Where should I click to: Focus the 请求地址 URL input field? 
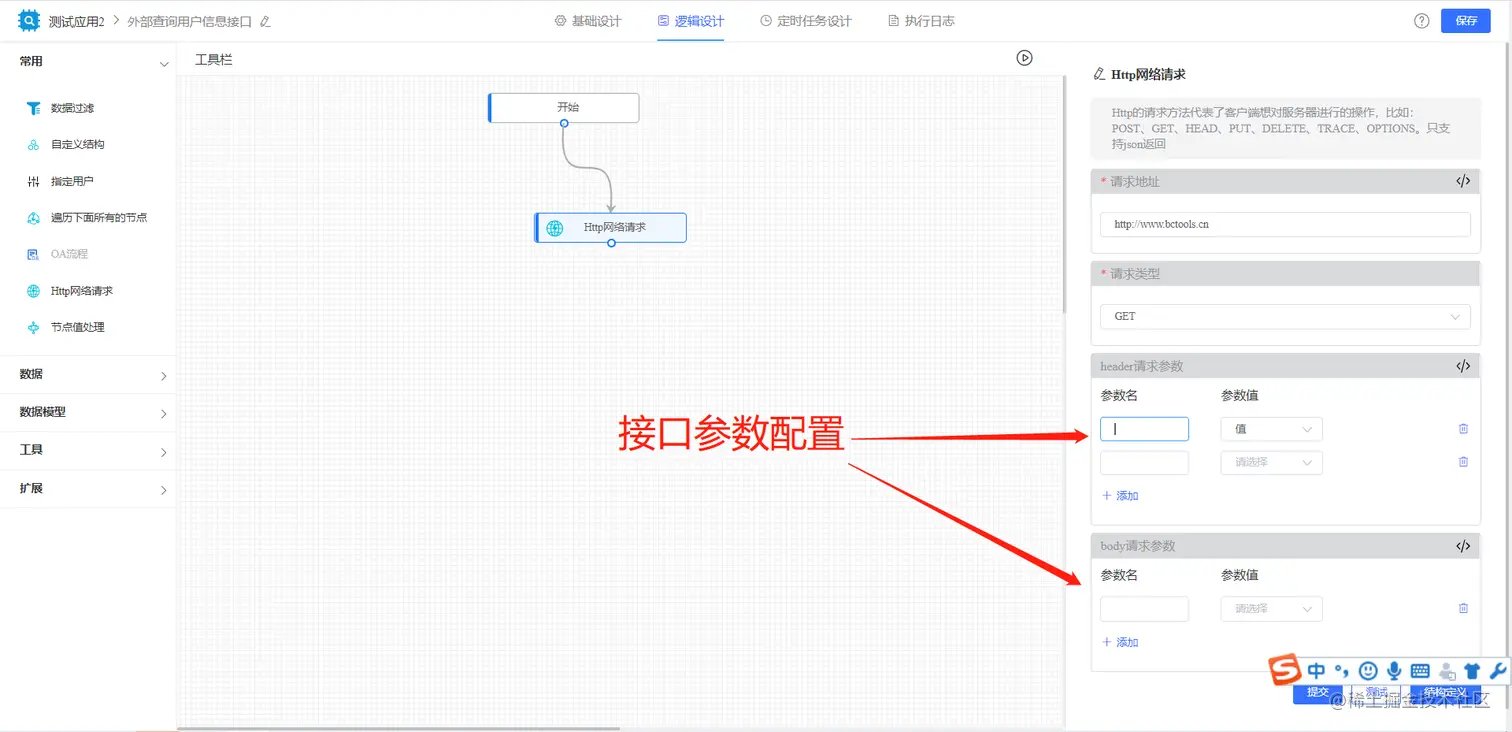[1285, 224]
